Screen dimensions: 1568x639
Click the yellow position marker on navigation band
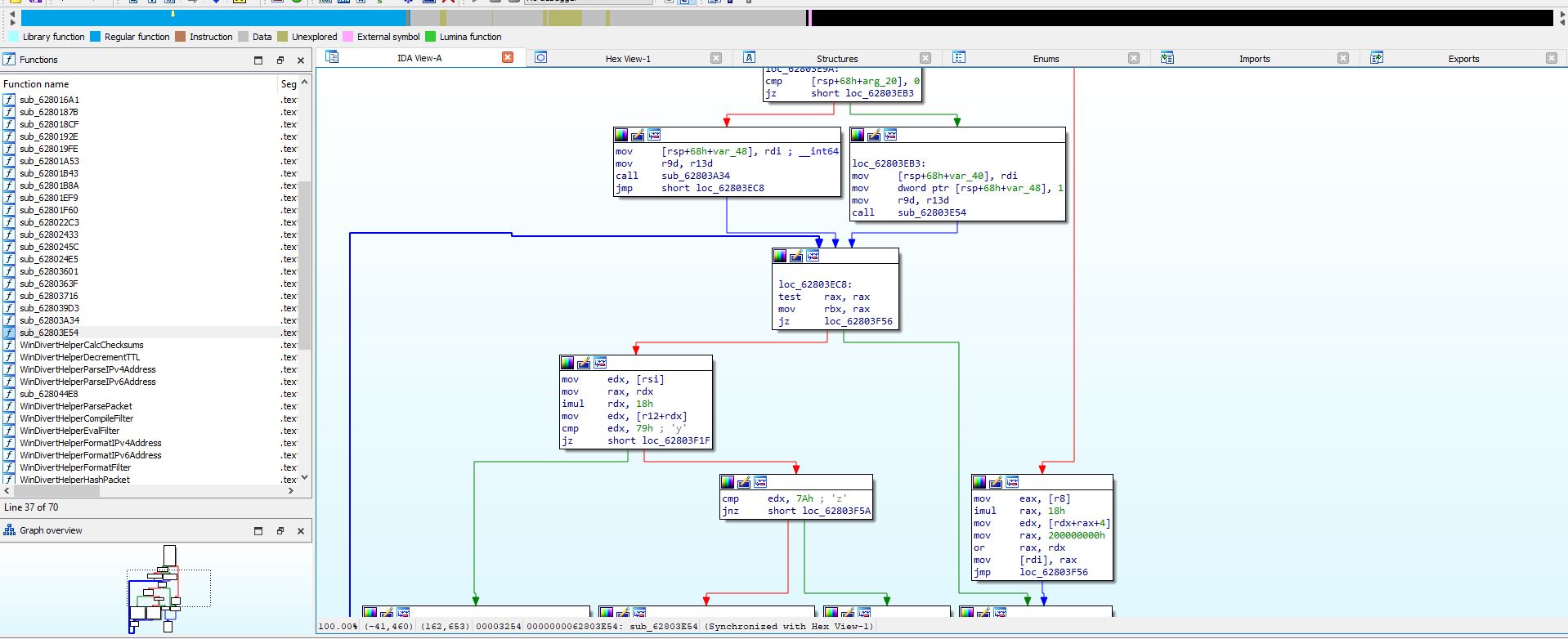click(x=172, y=15)
